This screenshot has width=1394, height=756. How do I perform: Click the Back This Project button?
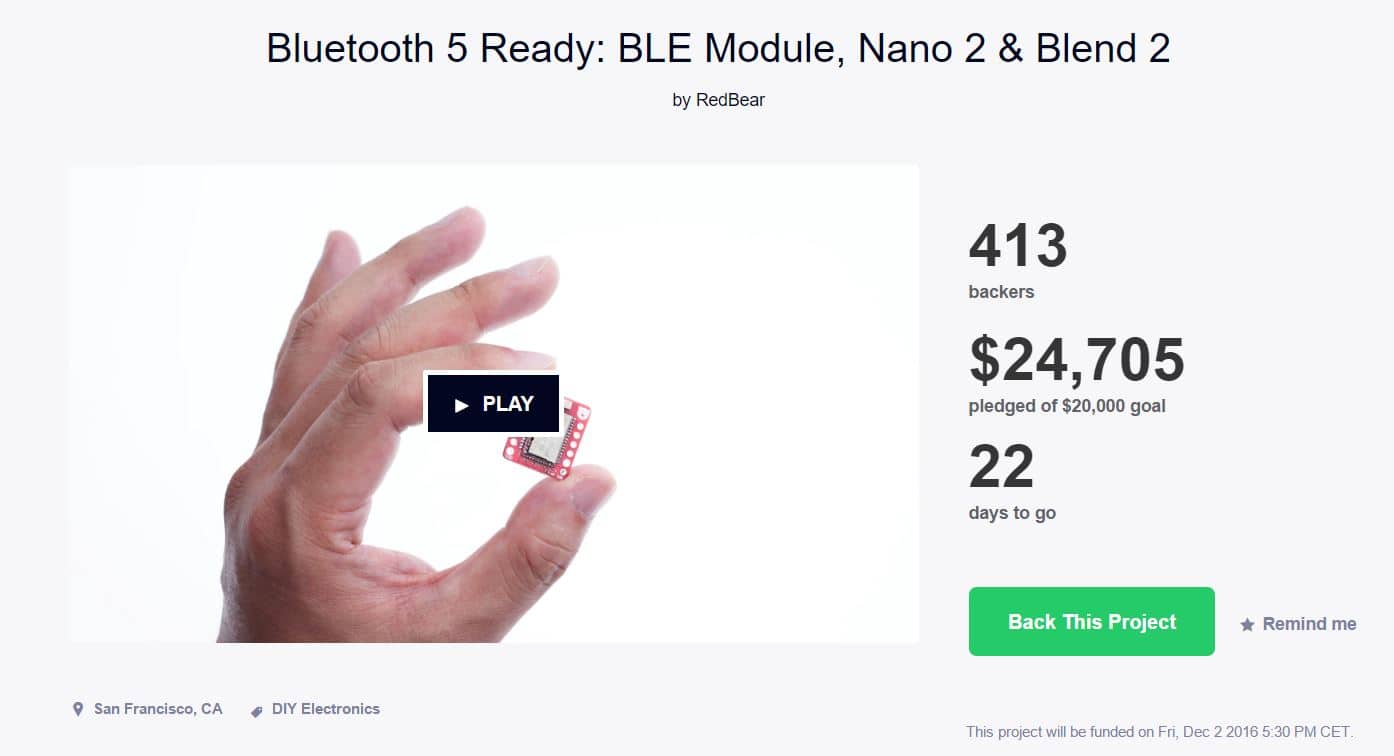point(1091,622)
